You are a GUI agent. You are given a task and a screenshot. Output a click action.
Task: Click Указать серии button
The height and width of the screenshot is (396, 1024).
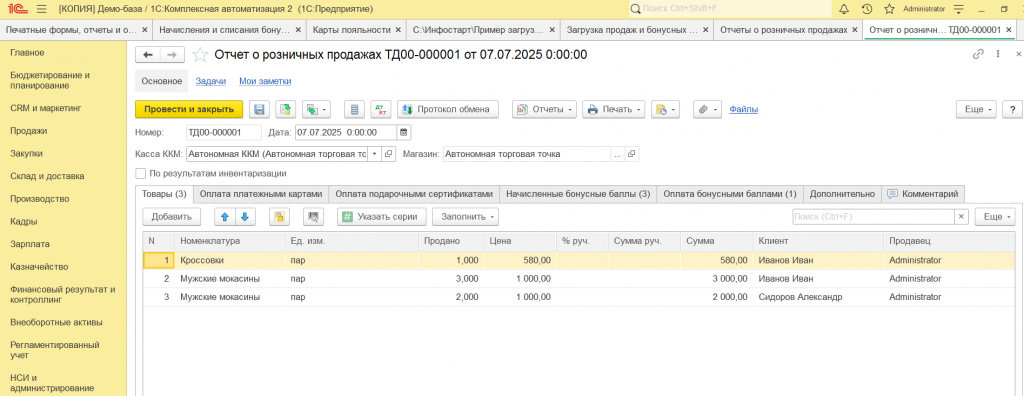(382, 216)
